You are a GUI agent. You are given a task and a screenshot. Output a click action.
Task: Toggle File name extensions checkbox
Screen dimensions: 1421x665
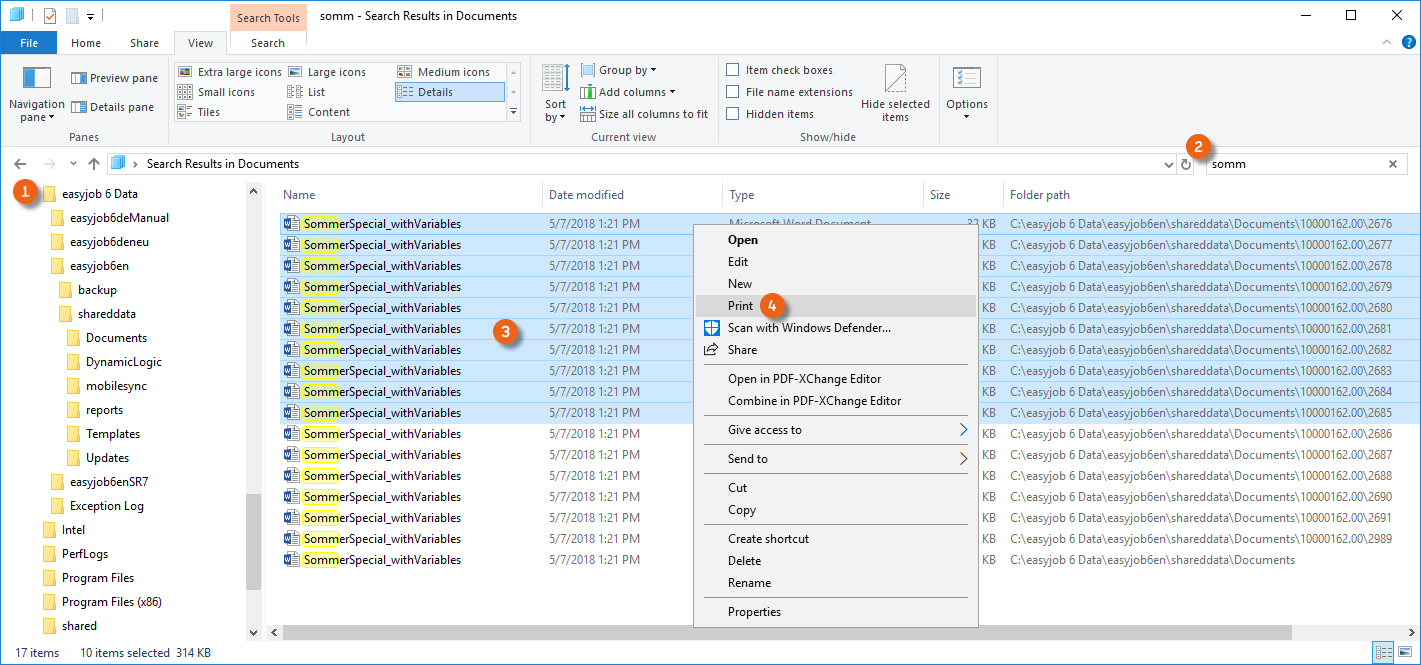point(733,92)
